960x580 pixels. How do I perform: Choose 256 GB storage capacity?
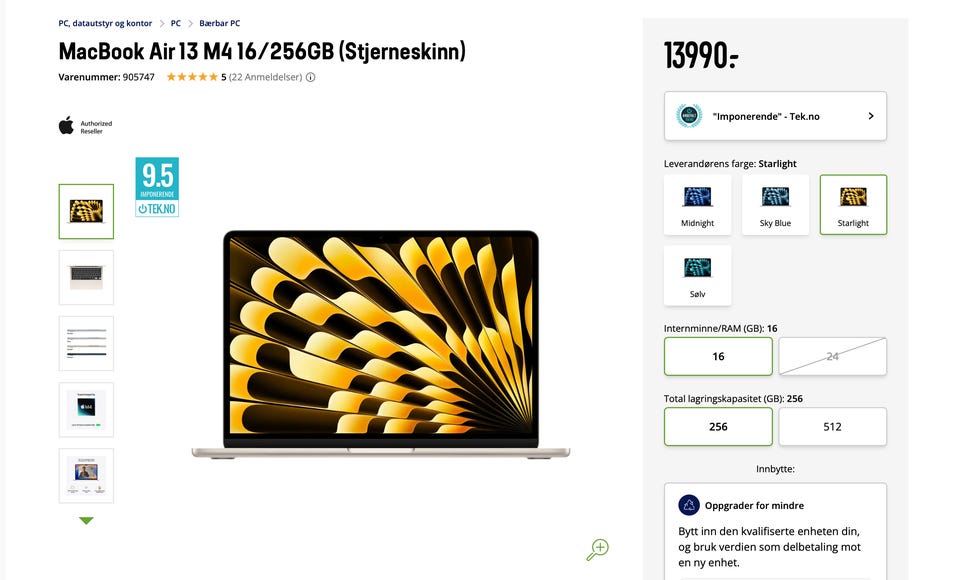coord(718,426)
